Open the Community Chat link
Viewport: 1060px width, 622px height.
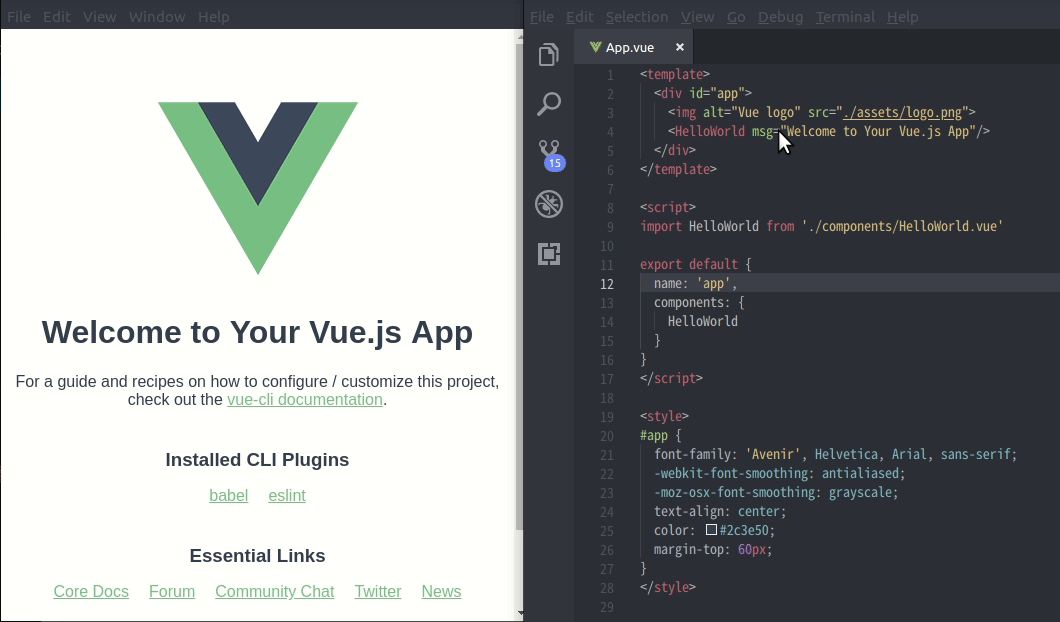point(274,592)
